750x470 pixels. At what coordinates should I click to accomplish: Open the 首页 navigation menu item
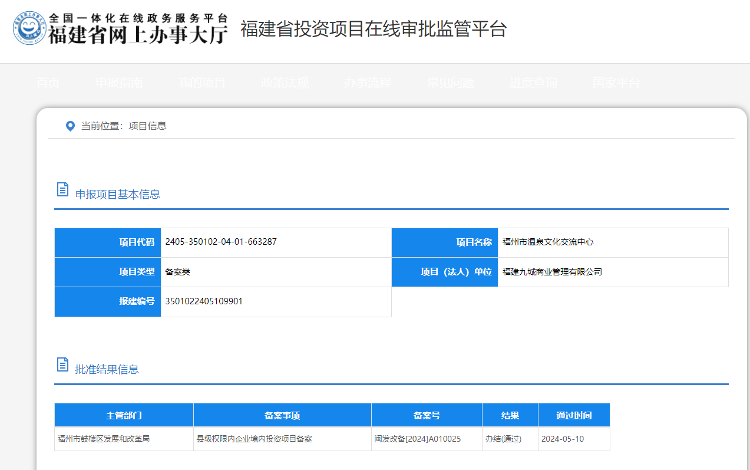pos(48,83)
